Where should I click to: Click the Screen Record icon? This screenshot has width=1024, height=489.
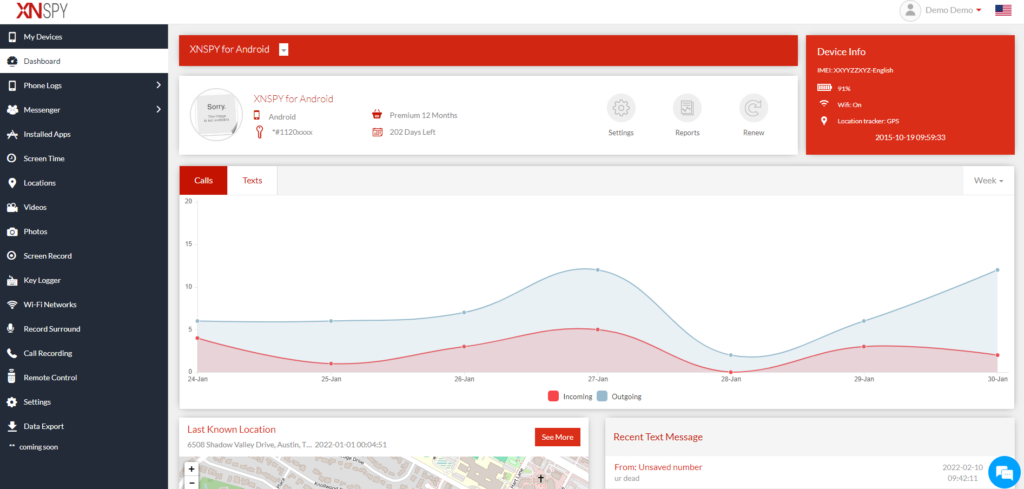[12, 256]
